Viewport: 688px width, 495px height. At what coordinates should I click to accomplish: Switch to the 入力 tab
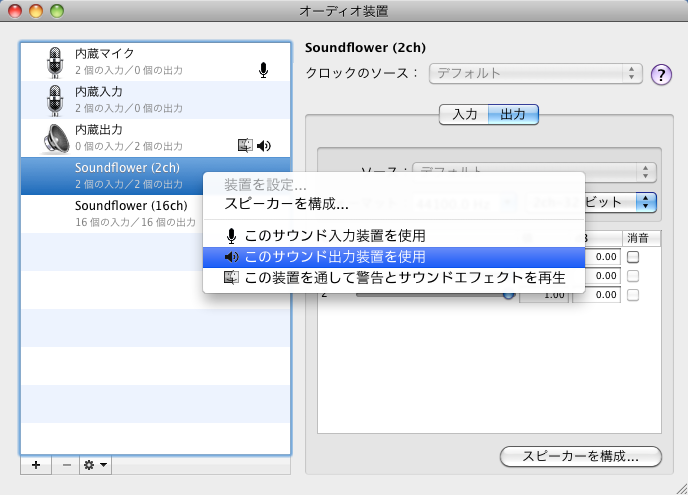[464, 115]
